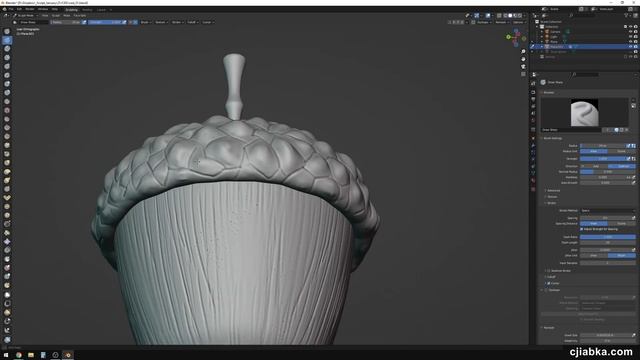Click the viewport pan hand icon
Viewport: 640px width, 360px height.
click(x=523, y=59)
